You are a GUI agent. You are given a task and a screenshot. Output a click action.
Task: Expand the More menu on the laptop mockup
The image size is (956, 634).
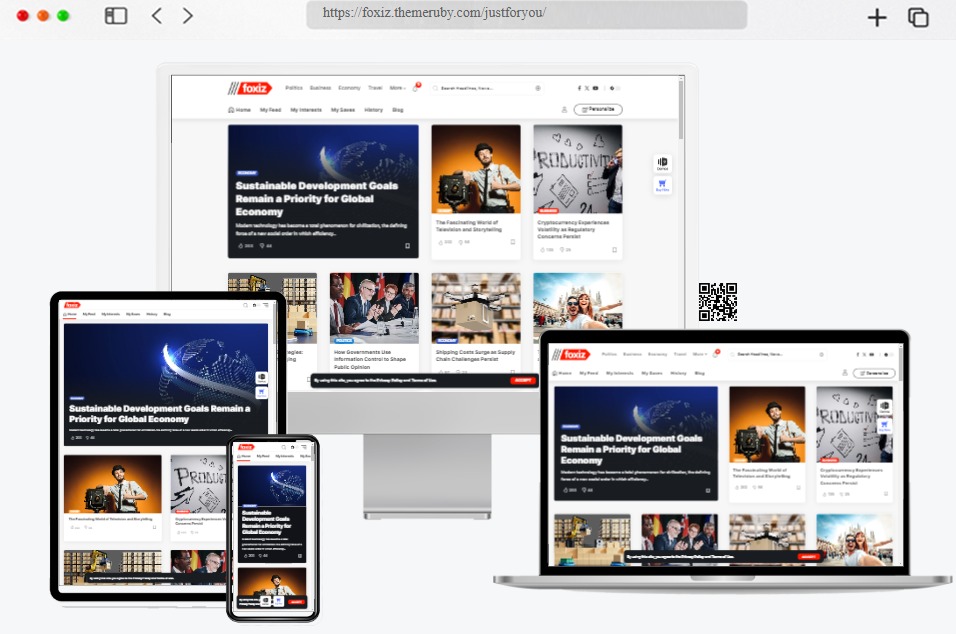click(700, 353)
